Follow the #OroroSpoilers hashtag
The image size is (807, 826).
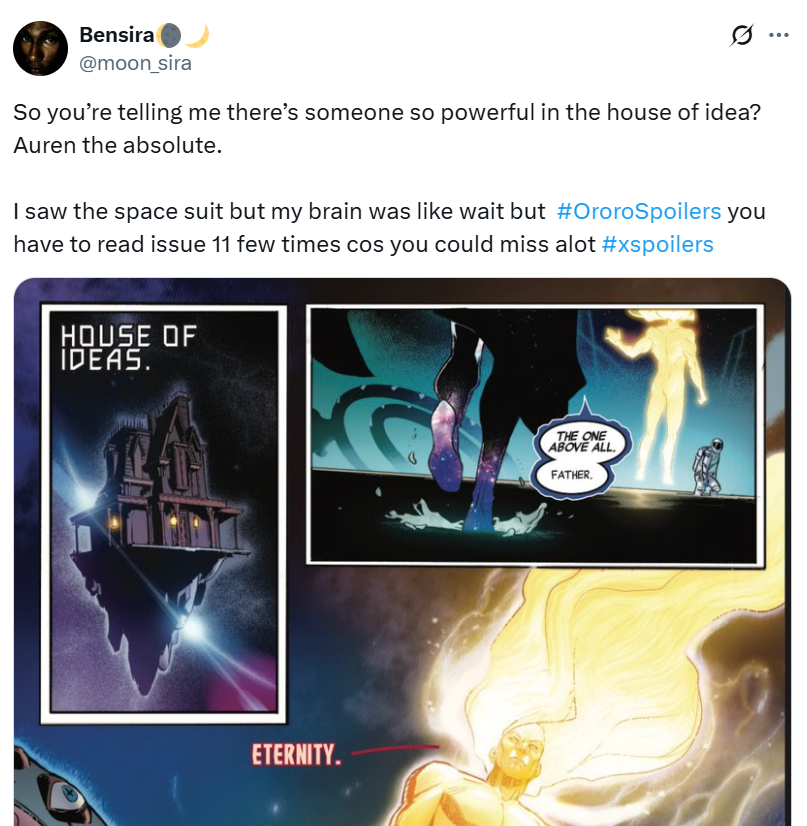638,211
